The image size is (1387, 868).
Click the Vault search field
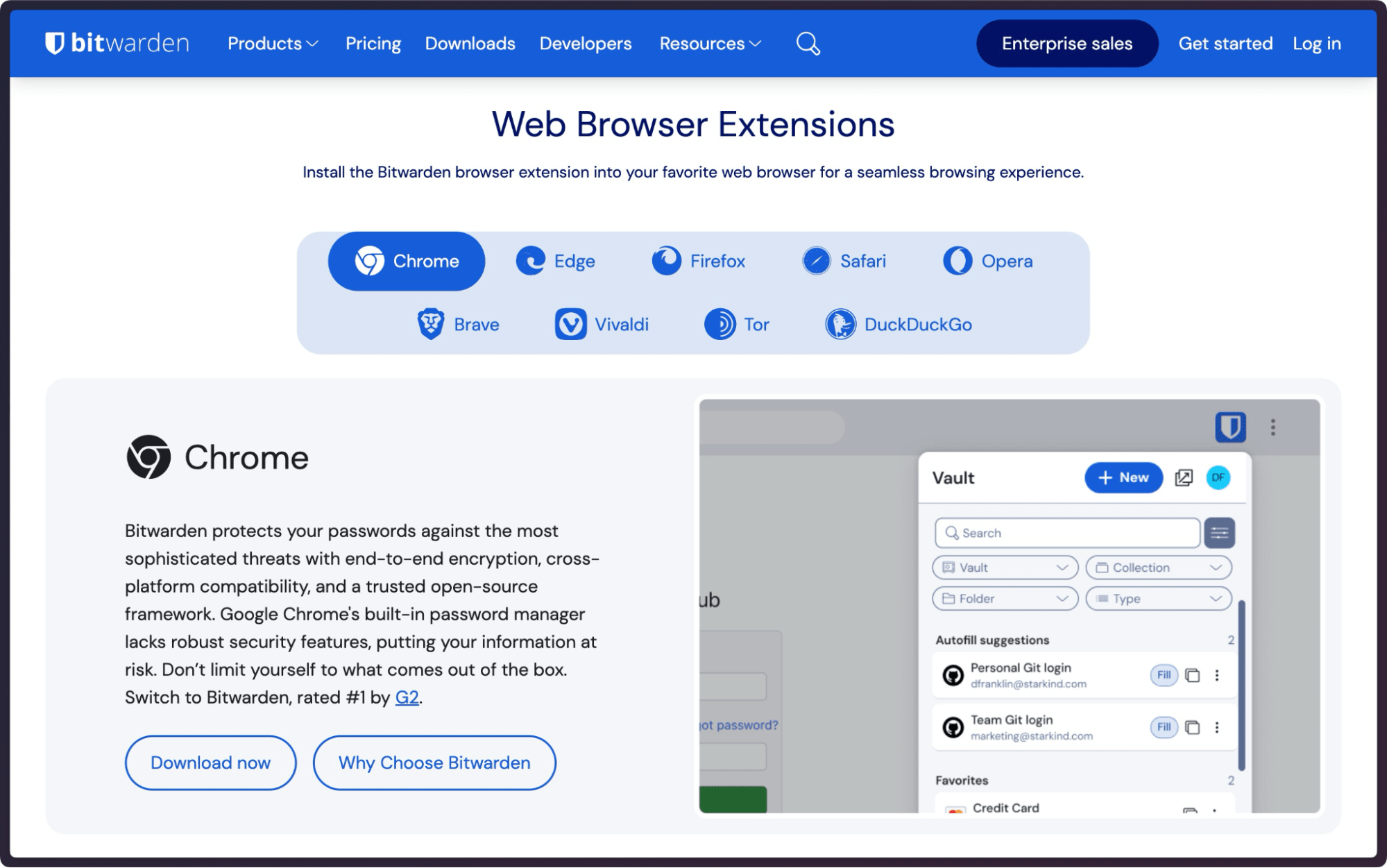click(x=1066, y=533)
